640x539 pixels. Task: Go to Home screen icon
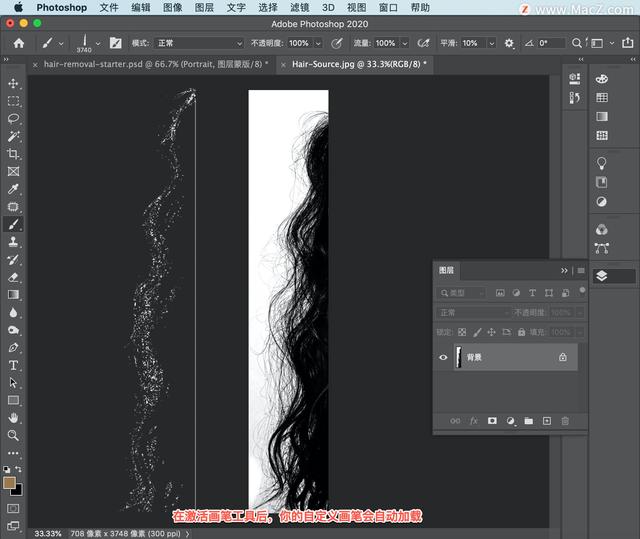point(19,43)
